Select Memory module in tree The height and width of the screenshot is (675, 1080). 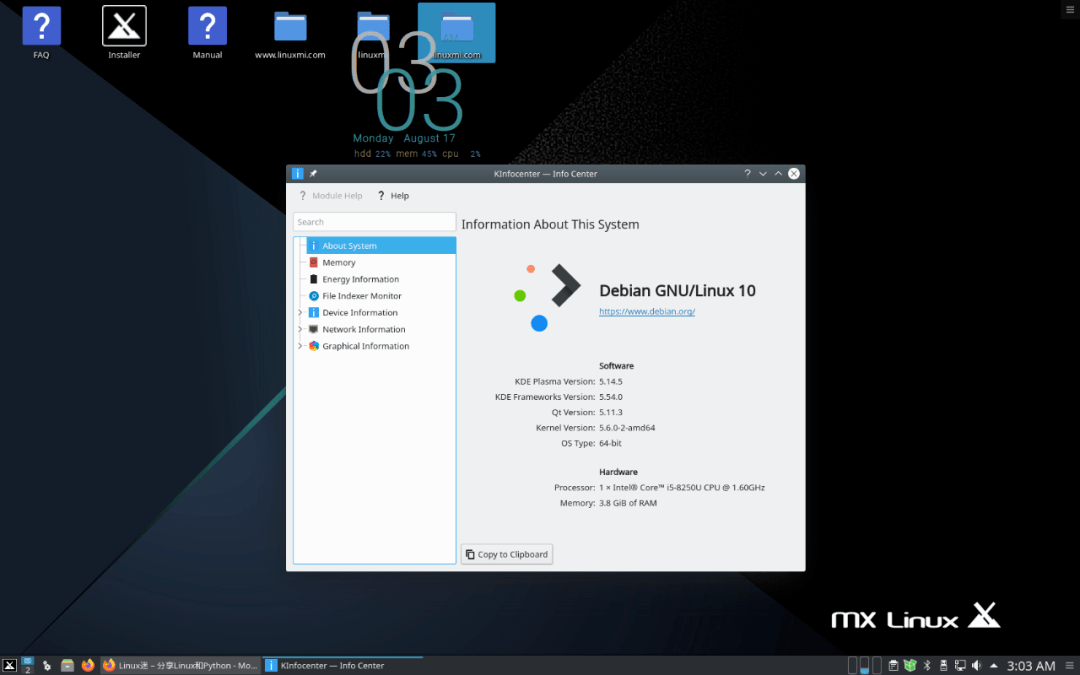[339, 262]
